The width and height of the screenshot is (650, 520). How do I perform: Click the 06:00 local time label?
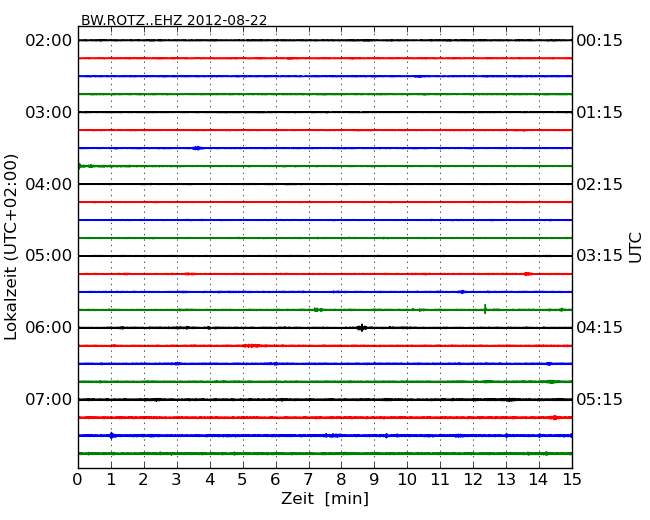coord(49,328)
